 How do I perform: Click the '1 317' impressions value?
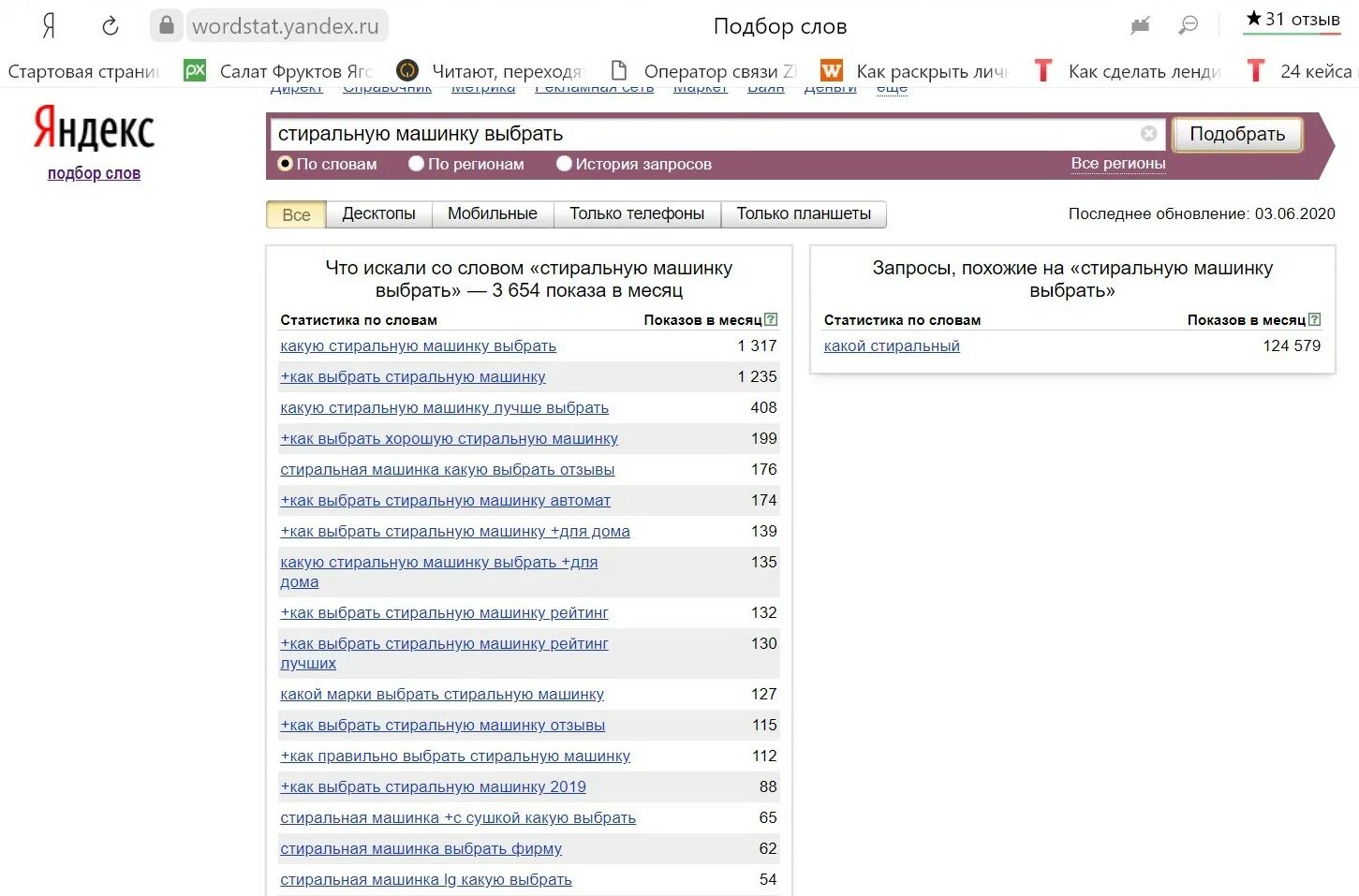pos(757,345)
